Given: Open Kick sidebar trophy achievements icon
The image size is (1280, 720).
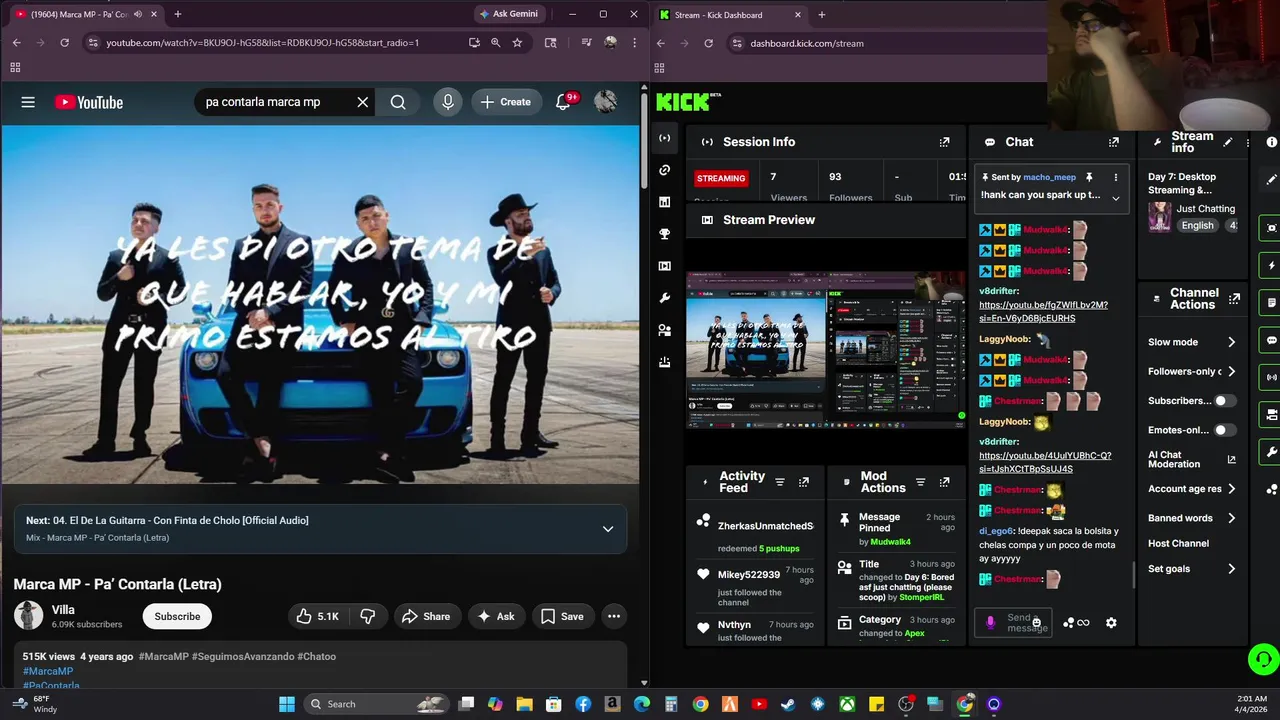Looking at the screenshot, I should (665, 234).
